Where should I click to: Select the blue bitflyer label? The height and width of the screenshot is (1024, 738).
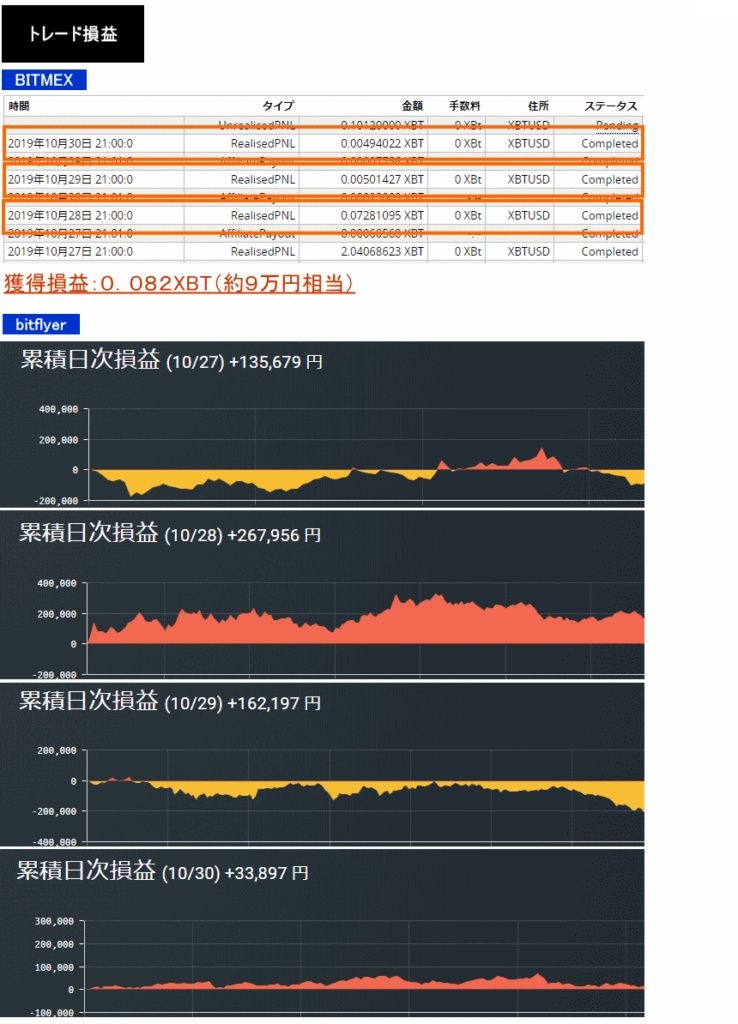(41, 325)
